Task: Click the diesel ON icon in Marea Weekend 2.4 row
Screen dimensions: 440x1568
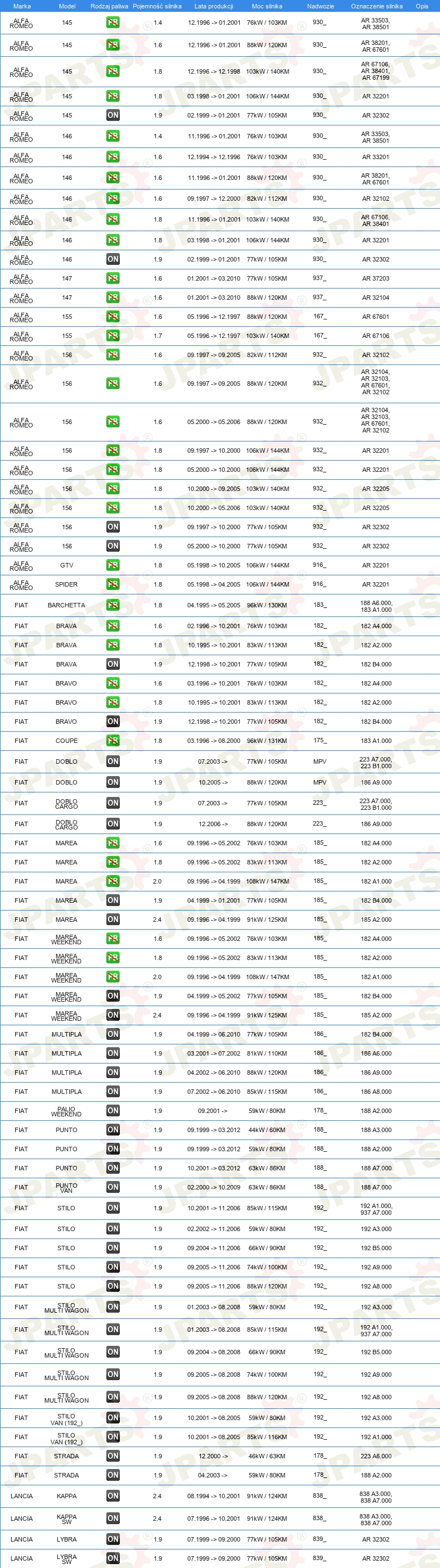Action: [113, 1015]
